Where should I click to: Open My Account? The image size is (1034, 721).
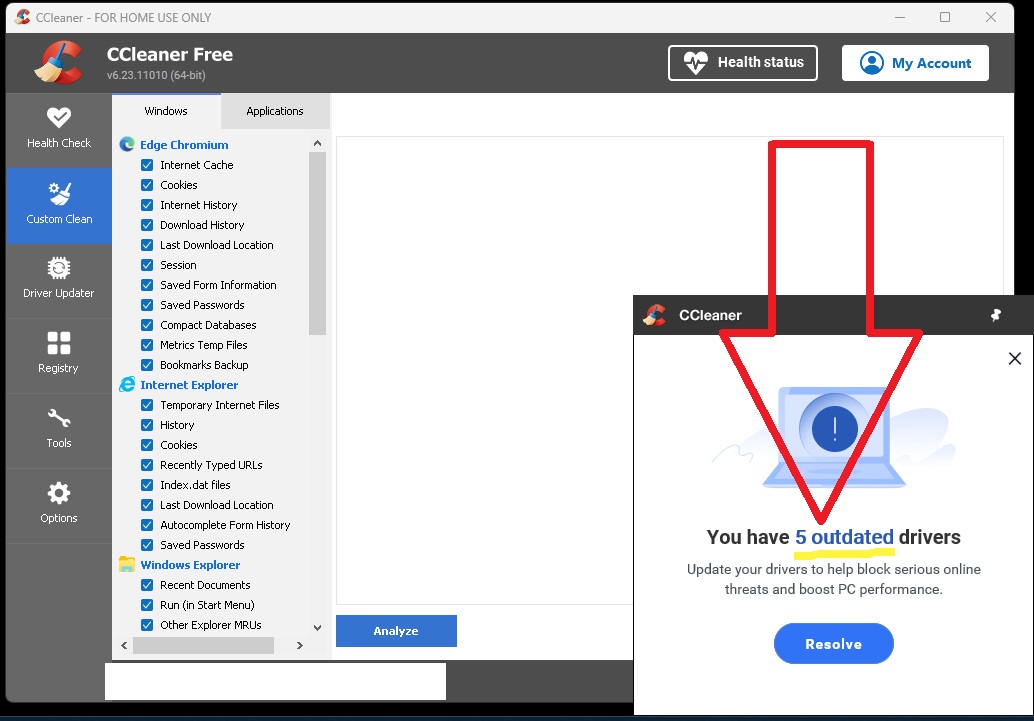[x=915, y=63]
